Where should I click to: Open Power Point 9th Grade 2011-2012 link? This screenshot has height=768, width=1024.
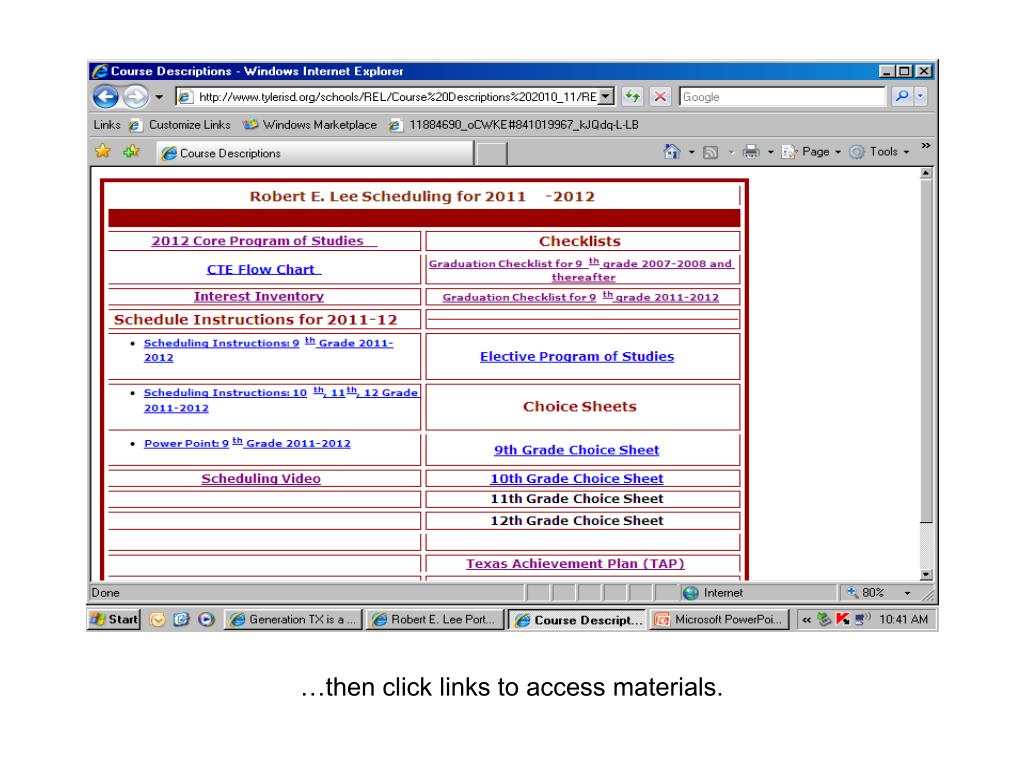click(247, 443)
